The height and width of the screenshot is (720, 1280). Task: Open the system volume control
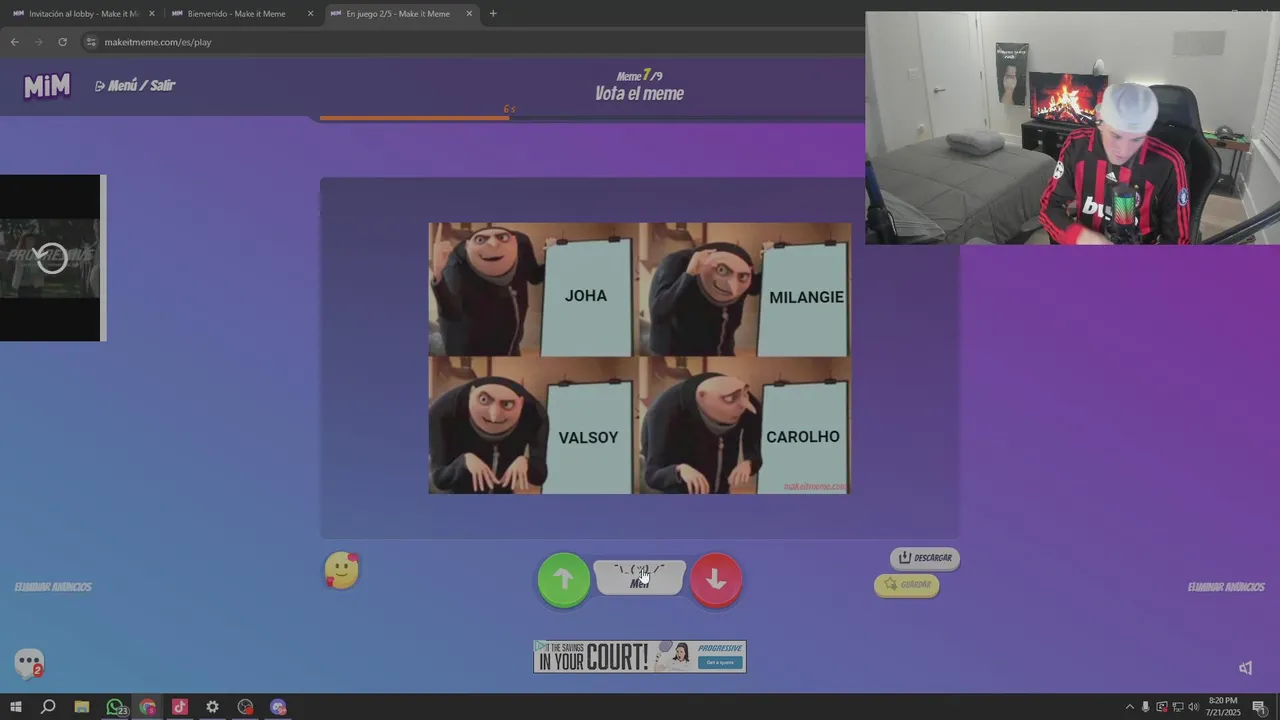(1193, 707)
